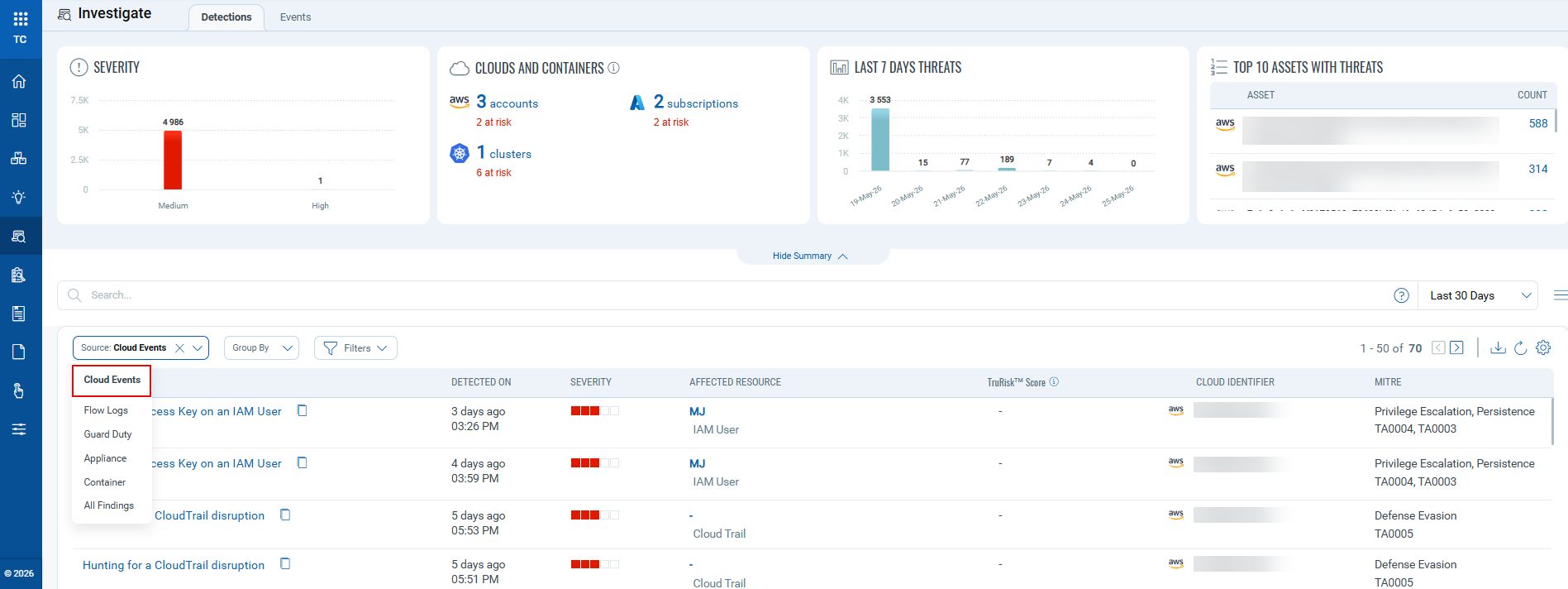Viewport: 1568px width, 589px height.
Task: Open the blank document sidebar icon
Action: [19, 352]
